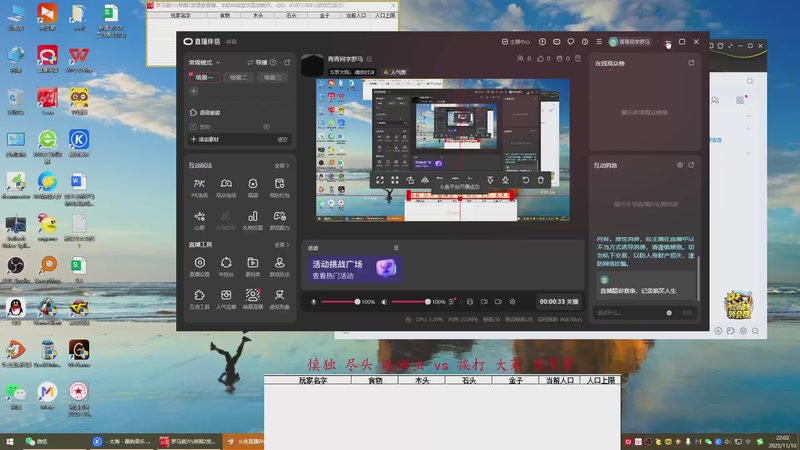Screen dimensions: 800x450
Task: Open the green screen live icon
Action: [x=253, y=299]
